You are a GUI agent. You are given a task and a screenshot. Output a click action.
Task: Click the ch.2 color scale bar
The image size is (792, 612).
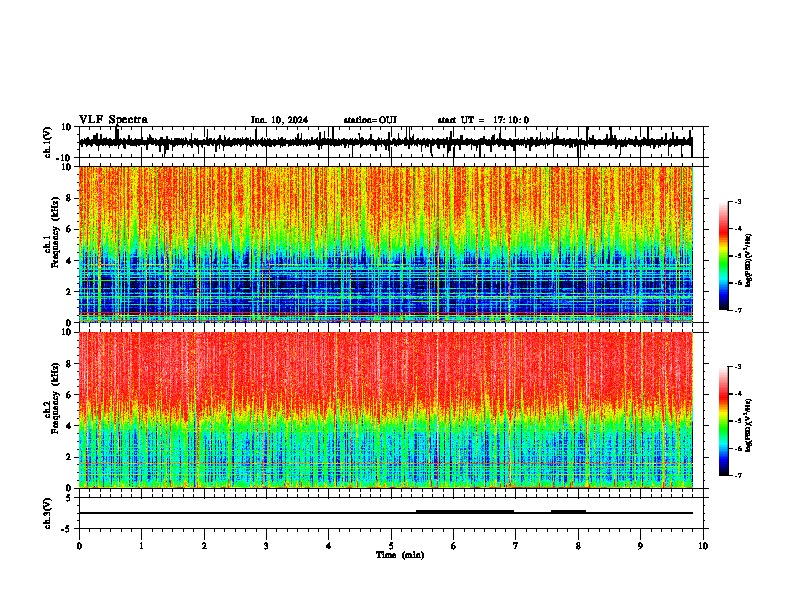click(x=723, y=421)
